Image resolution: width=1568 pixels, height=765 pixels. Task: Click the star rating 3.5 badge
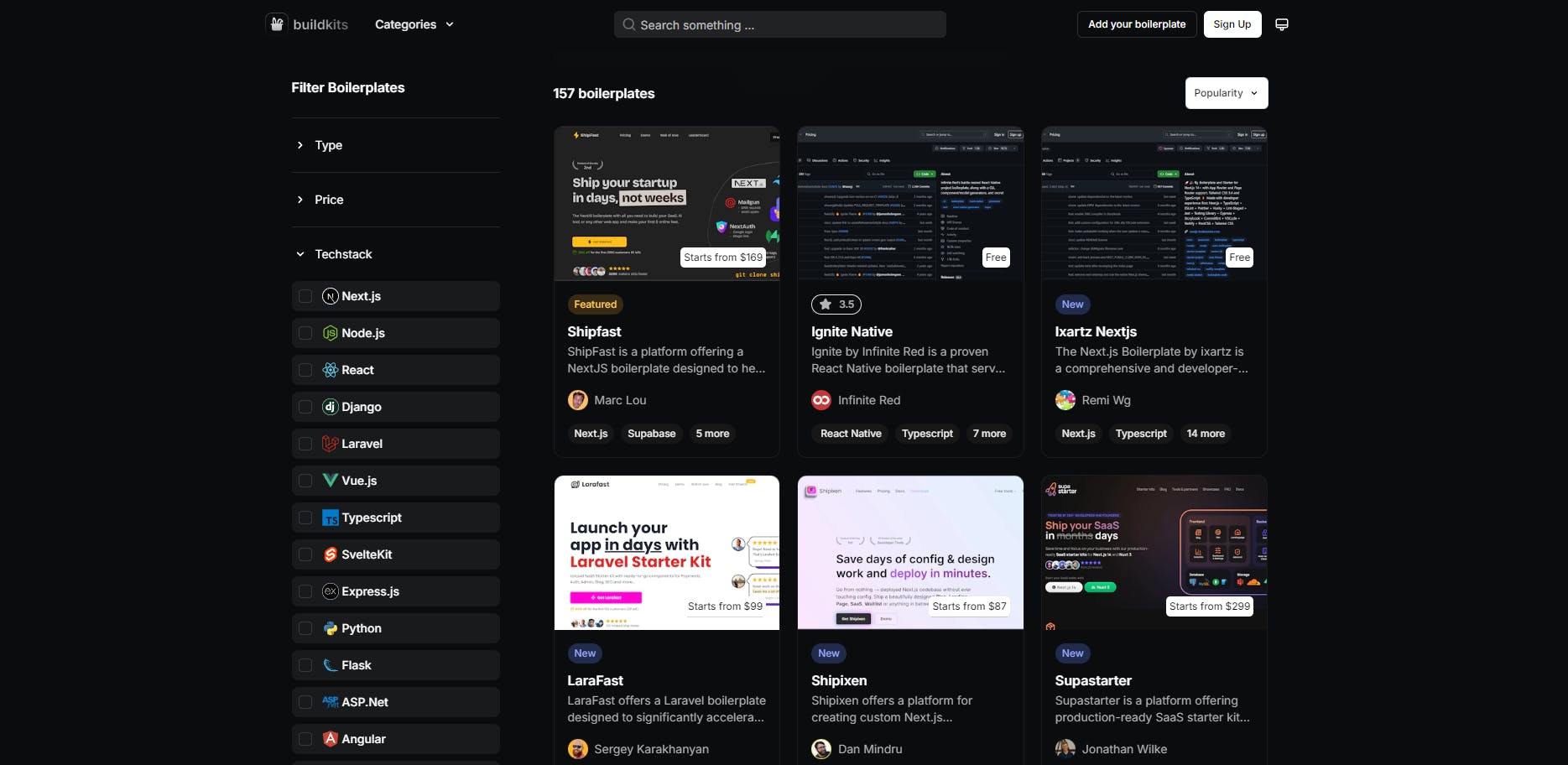[x=836, y=304]
